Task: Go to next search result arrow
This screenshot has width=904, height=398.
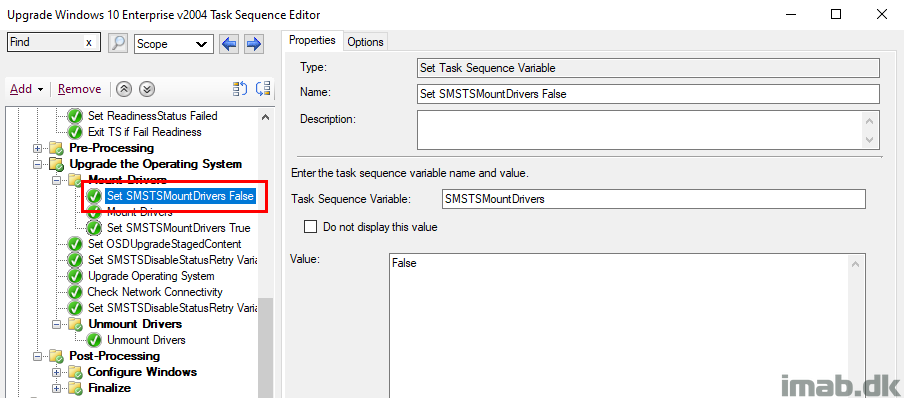Action: (x=254, y=43)
